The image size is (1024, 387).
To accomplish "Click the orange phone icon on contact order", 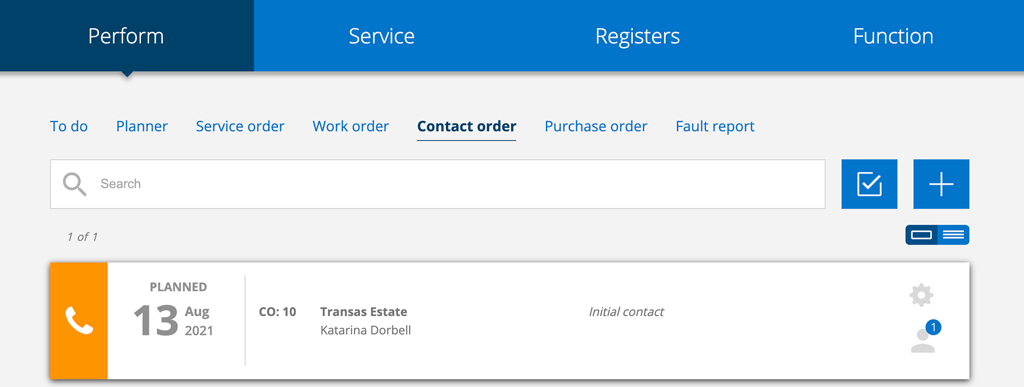I will (79, 320).
